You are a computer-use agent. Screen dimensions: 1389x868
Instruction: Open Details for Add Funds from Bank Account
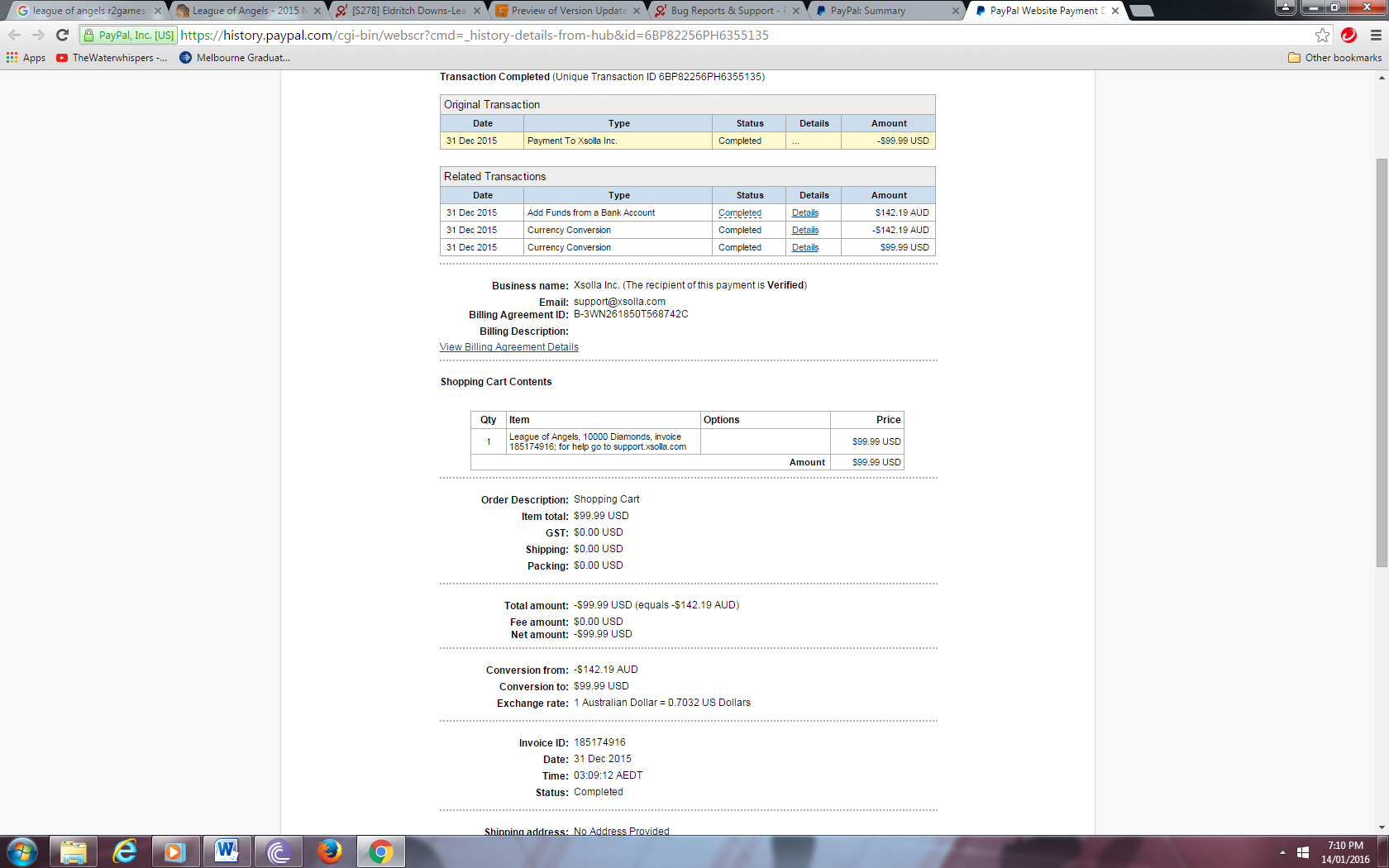(804, 212)
